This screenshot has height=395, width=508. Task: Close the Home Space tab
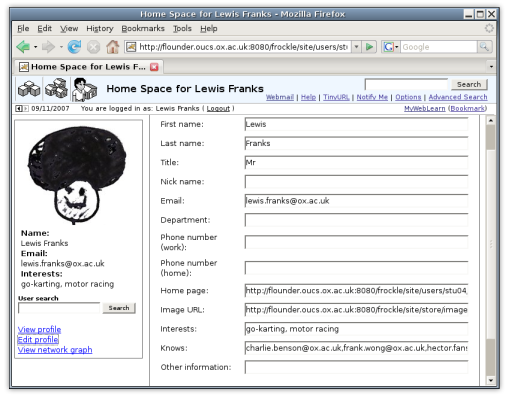[154, 67]
